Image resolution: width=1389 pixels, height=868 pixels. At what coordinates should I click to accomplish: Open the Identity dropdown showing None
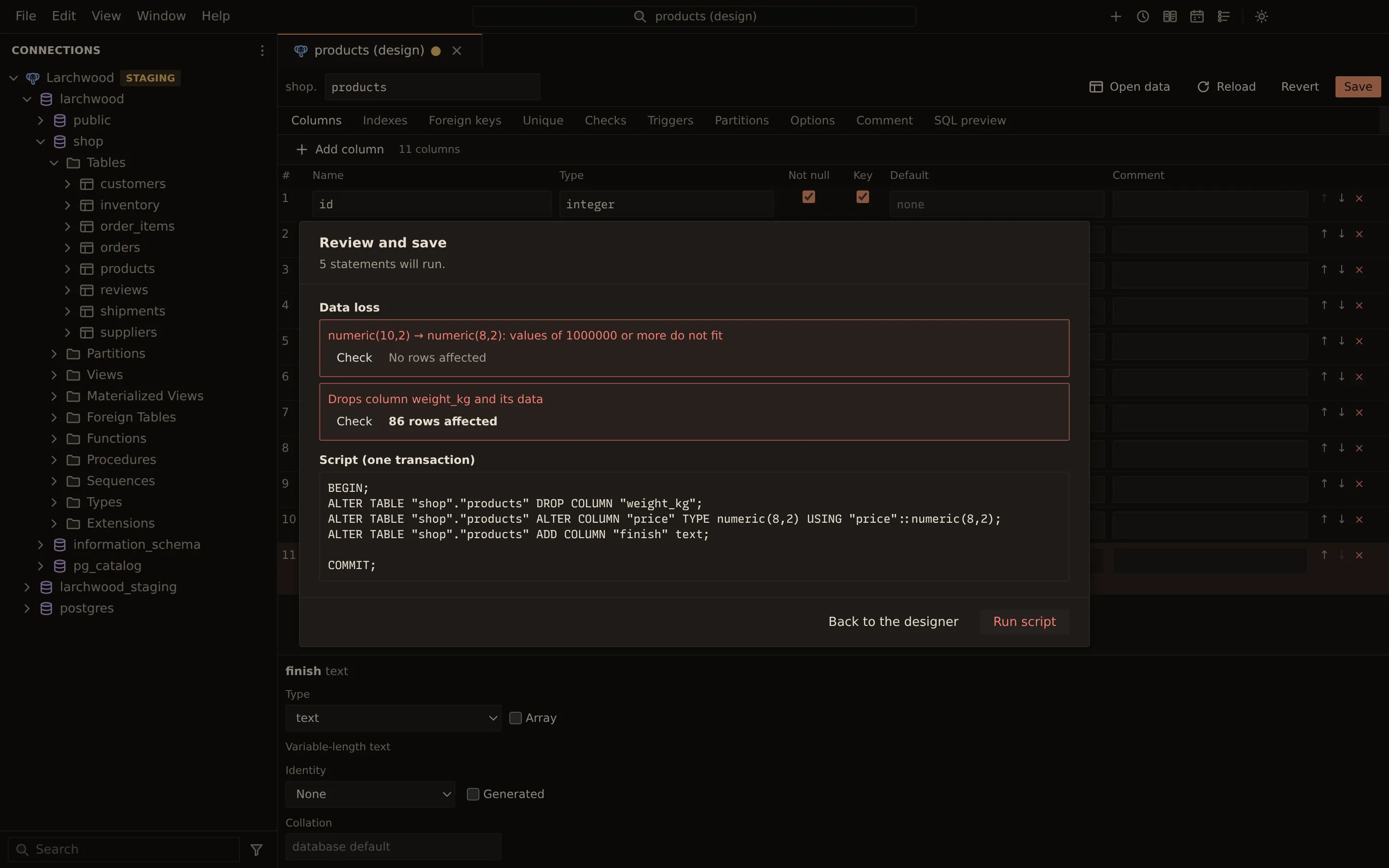coord(370,794)
